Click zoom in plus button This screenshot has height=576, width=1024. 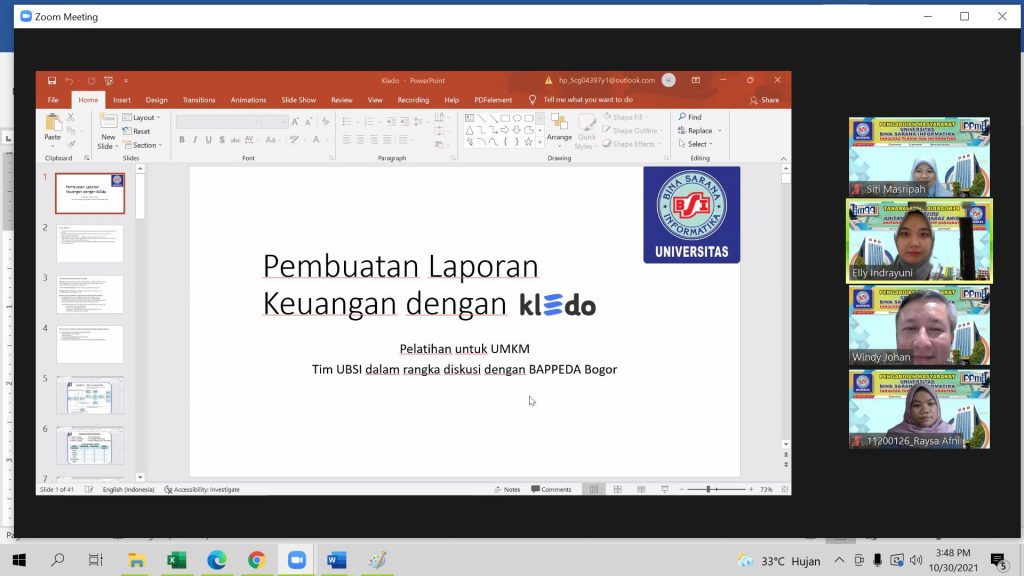coord(751,489)
